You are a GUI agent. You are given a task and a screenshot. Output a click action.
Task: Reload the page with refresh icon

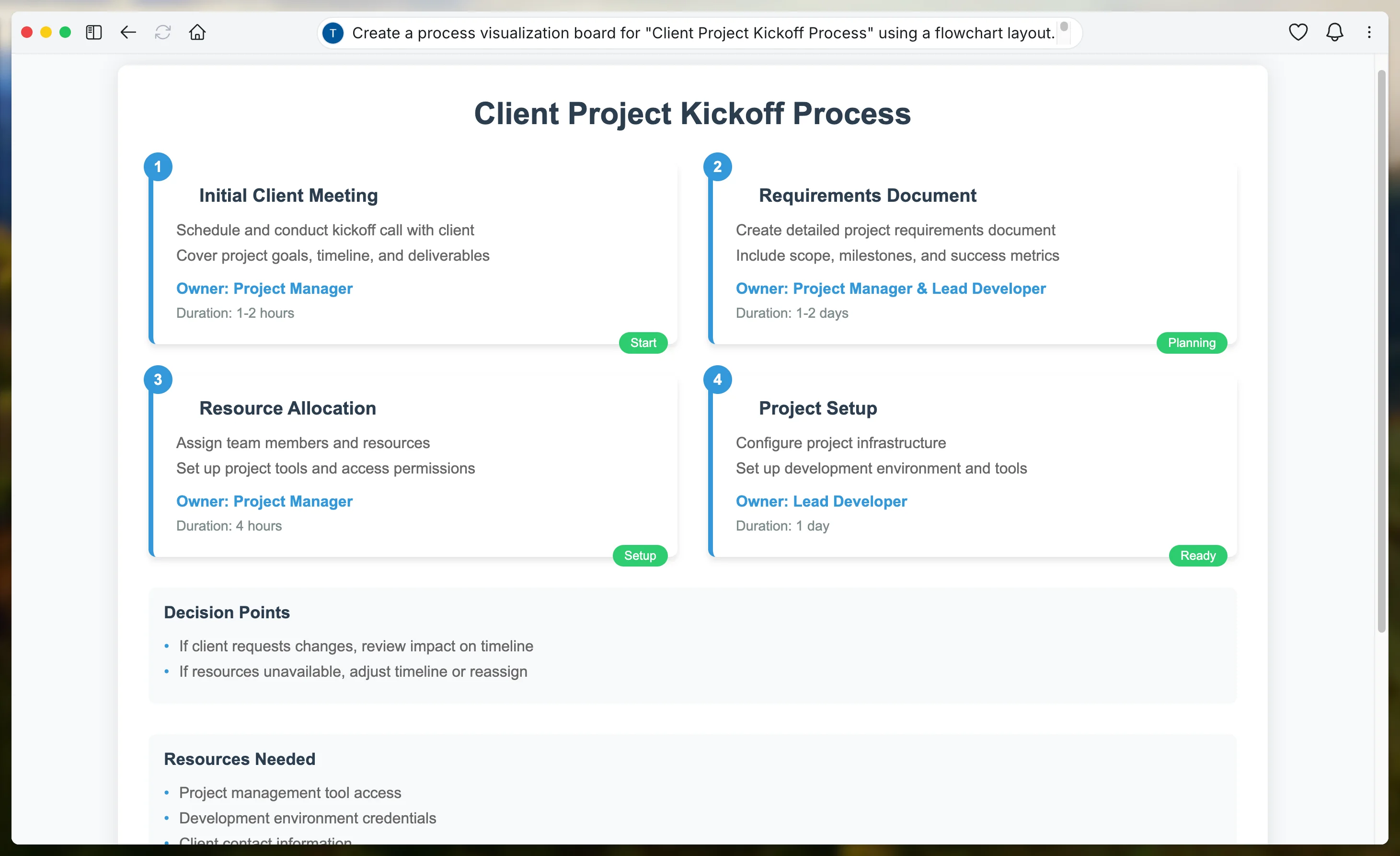(x=162, y=33)
